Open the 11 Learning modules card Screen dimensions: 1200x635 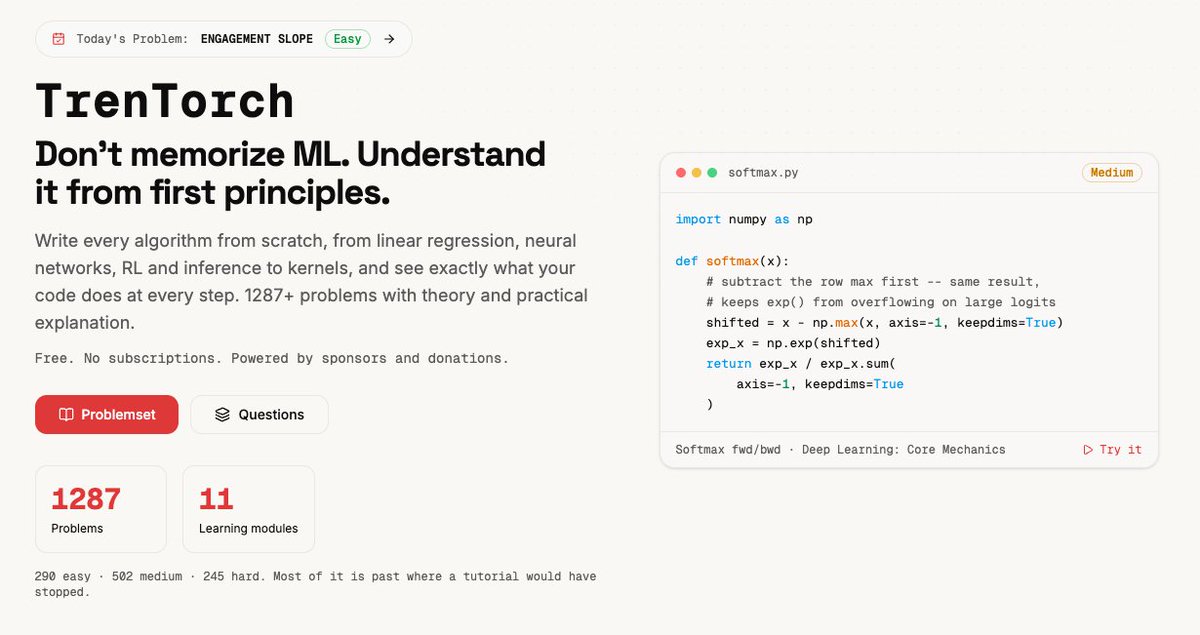click(x=249, y=509)
